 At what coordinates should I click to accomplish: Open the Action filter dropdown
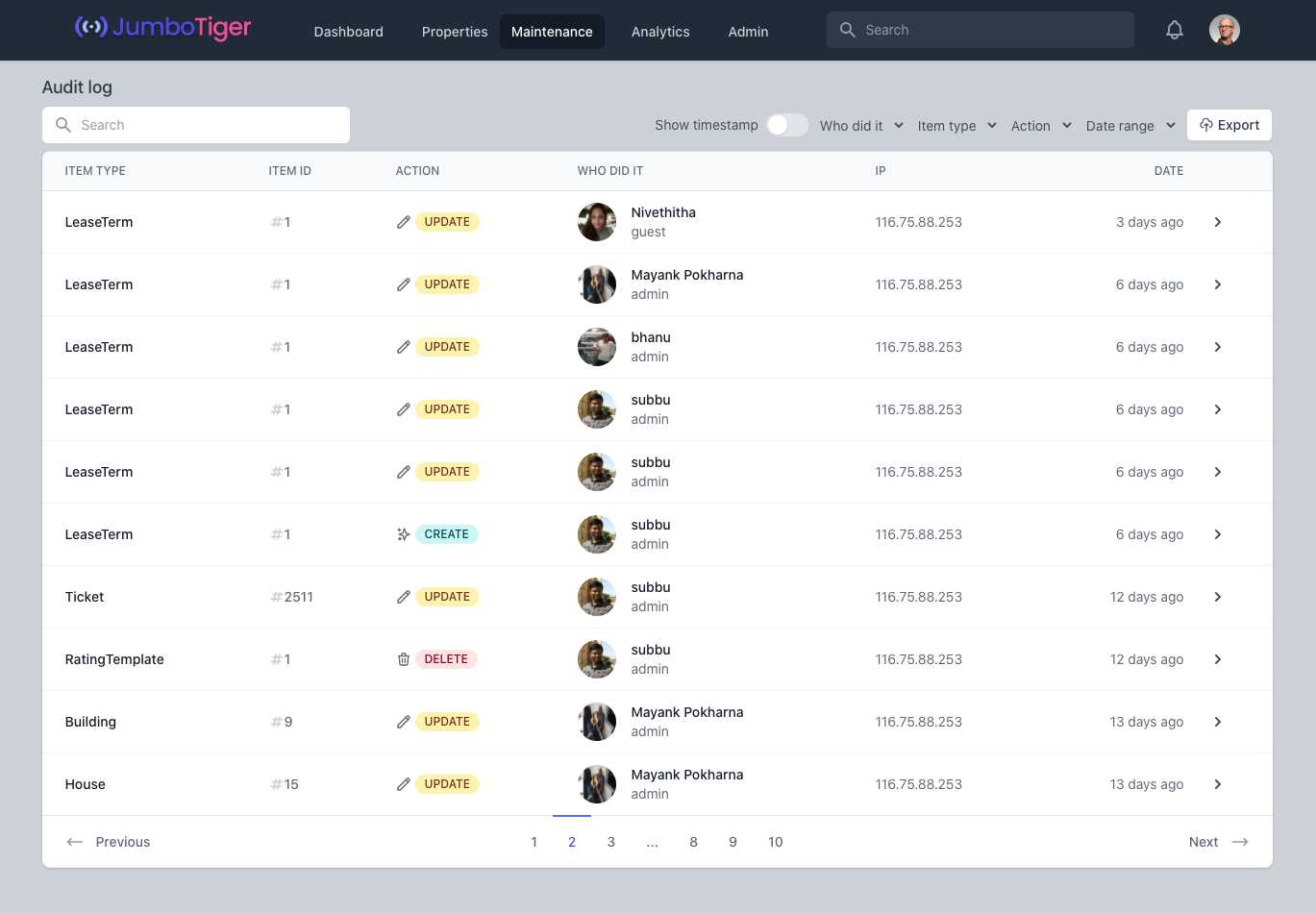click(1042, 126)
